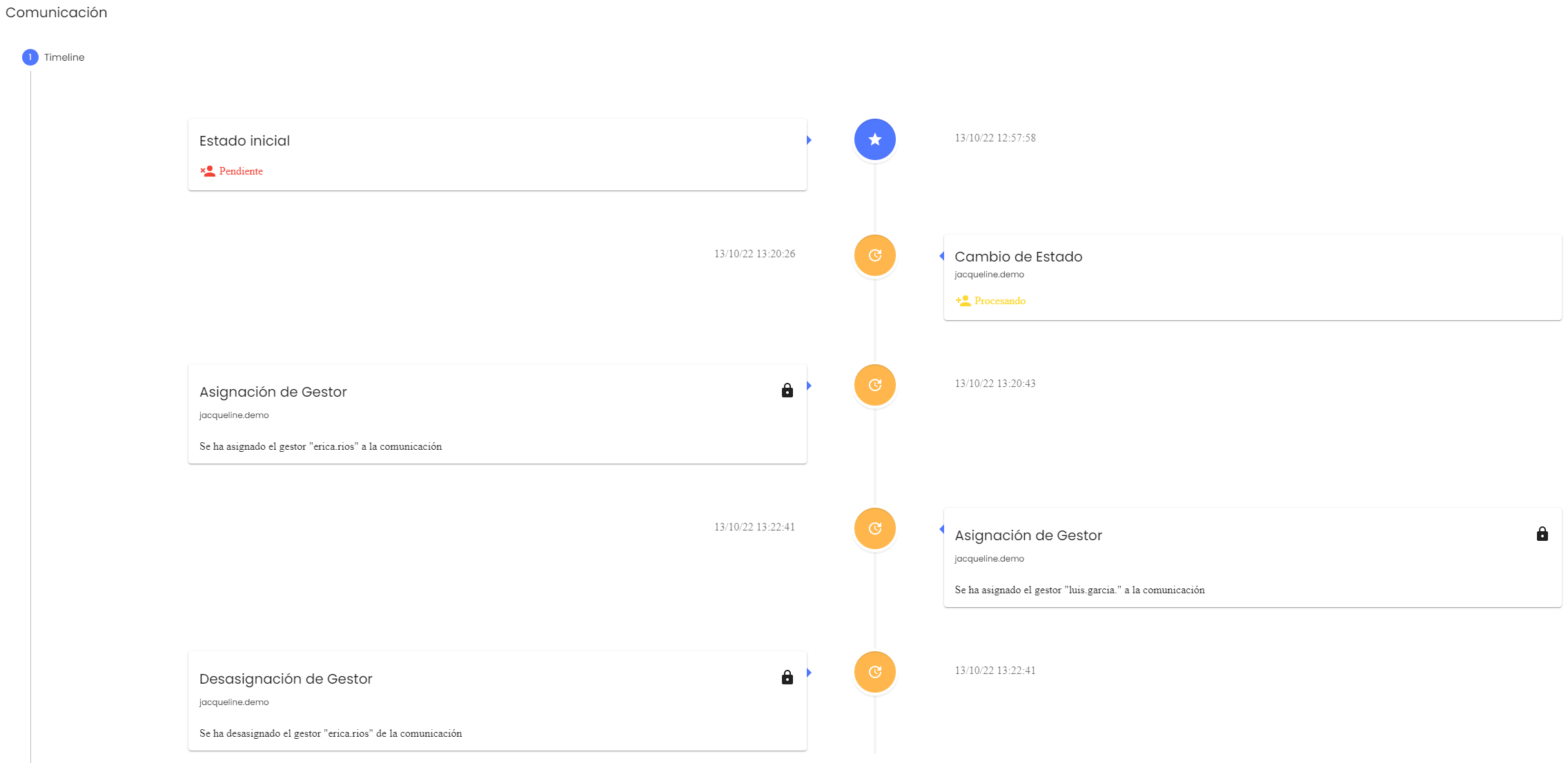Click the red Pendiente person icon

(208, 171)
